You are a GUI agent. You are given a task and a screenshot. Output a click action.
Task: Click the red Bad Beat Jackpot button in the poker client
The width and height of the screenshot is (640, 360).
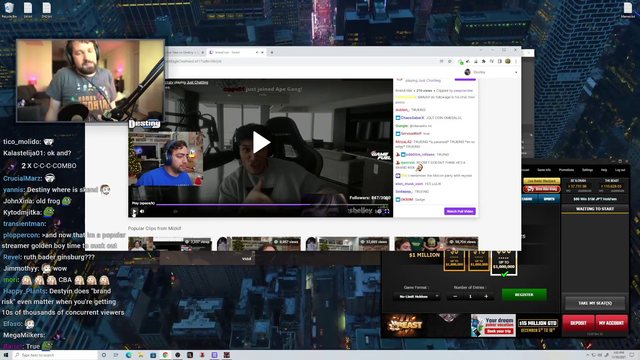[541, 189]
